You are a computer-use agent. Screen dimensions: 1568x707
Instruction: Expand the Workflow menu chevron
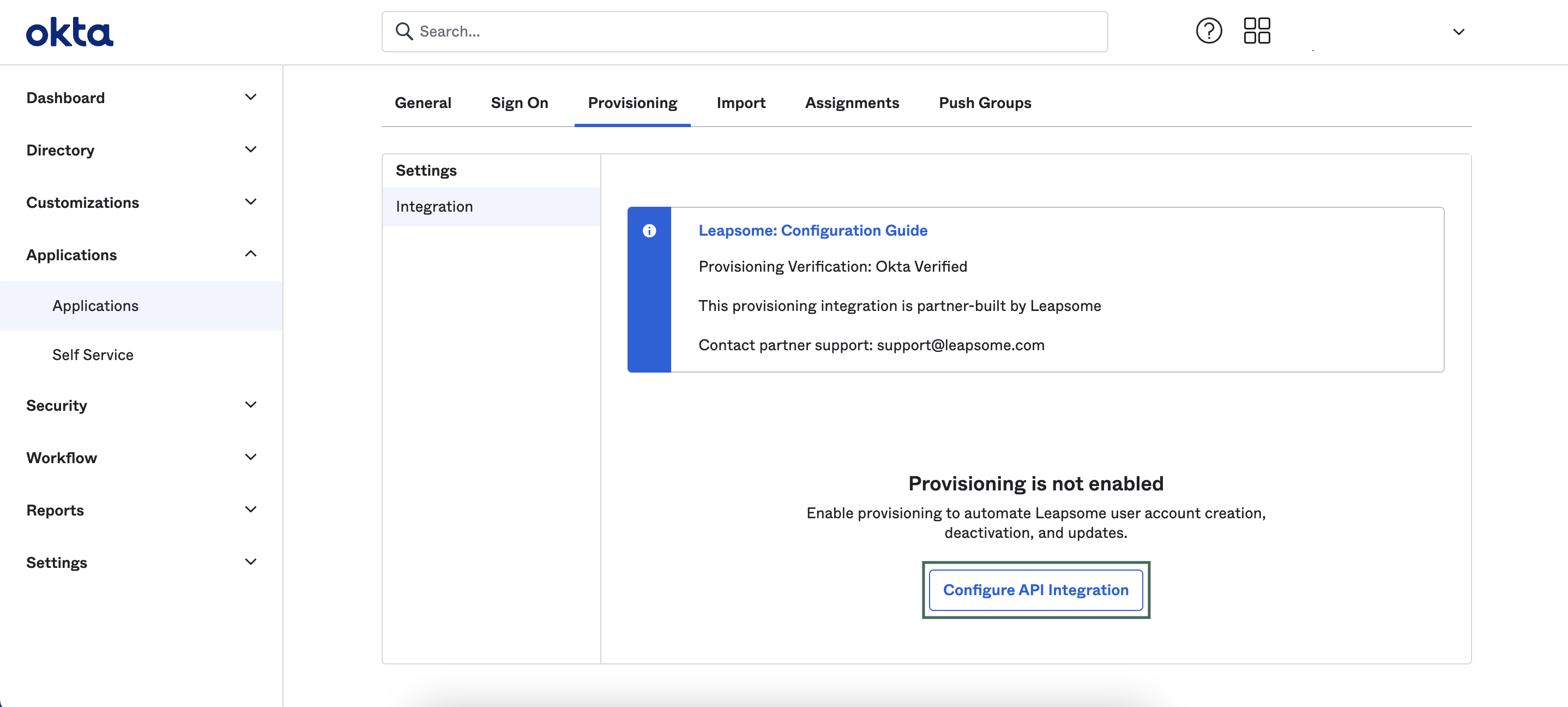click(x=250, y=457)
